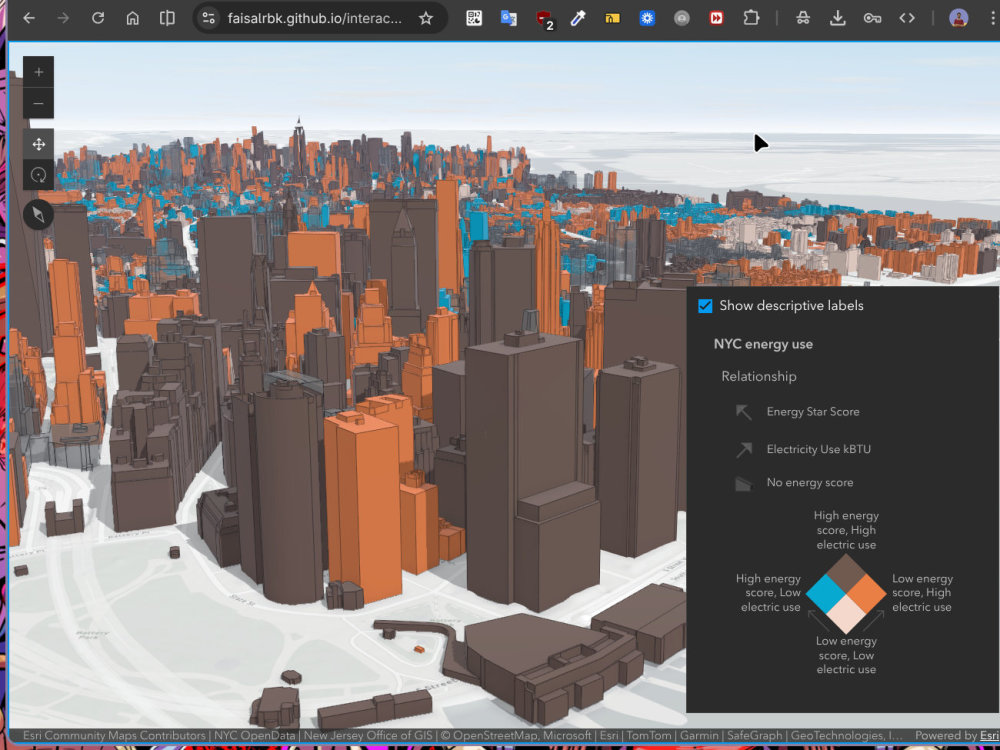The image size is (1000, 750).
Task: Open the developer code brackets icon
Action: pos(907,18)
